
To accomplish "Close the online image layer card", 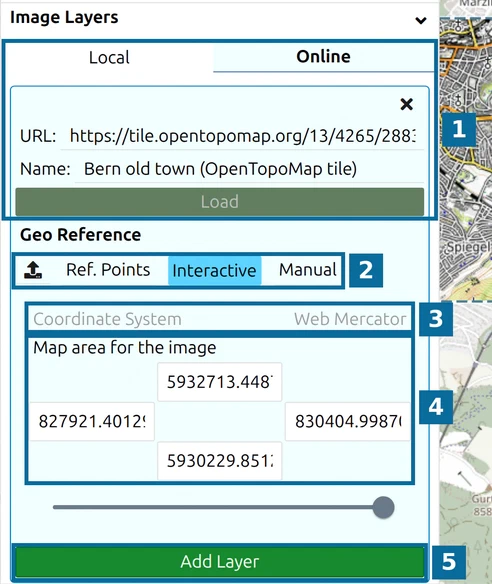I will (x=406, y=104).
